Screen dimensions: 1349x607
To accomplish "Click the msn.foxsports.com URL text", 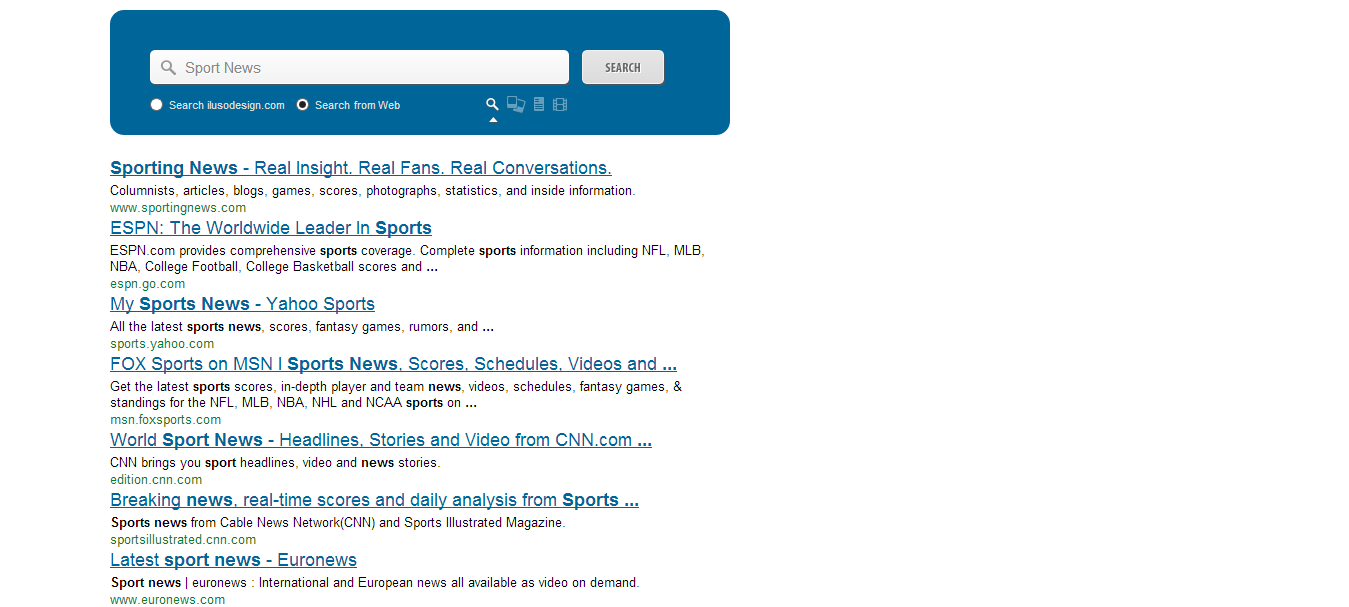I will [165, 420].
